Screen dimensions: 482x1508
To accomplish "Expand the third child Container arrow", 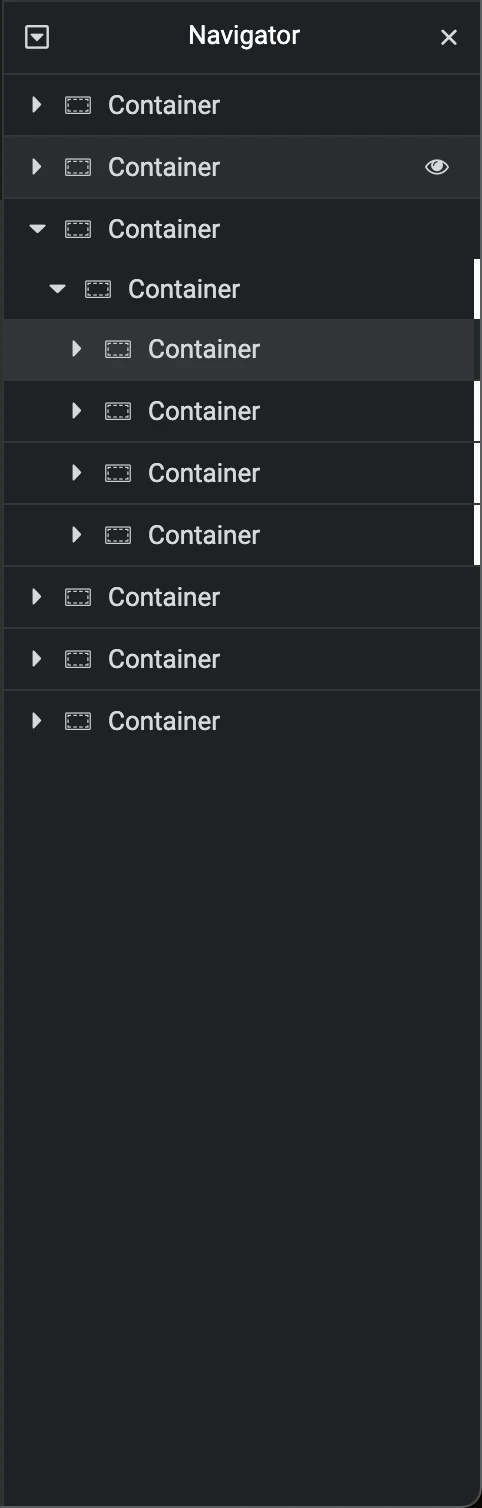I will pyautogui.click(x=77, y=473).
